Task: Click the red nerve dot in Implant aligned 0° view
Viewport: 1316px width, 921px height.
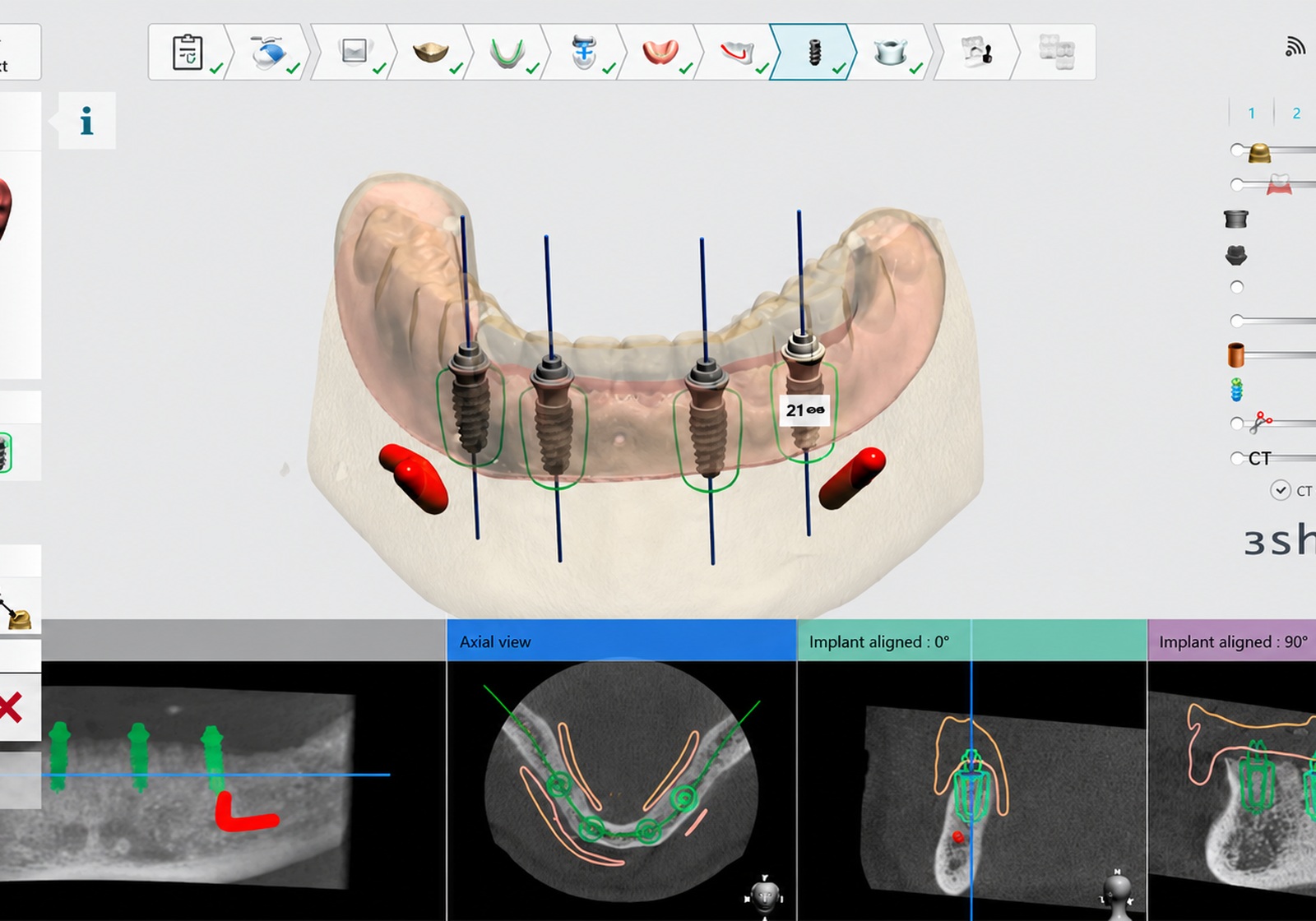Action: pos(957,836)
